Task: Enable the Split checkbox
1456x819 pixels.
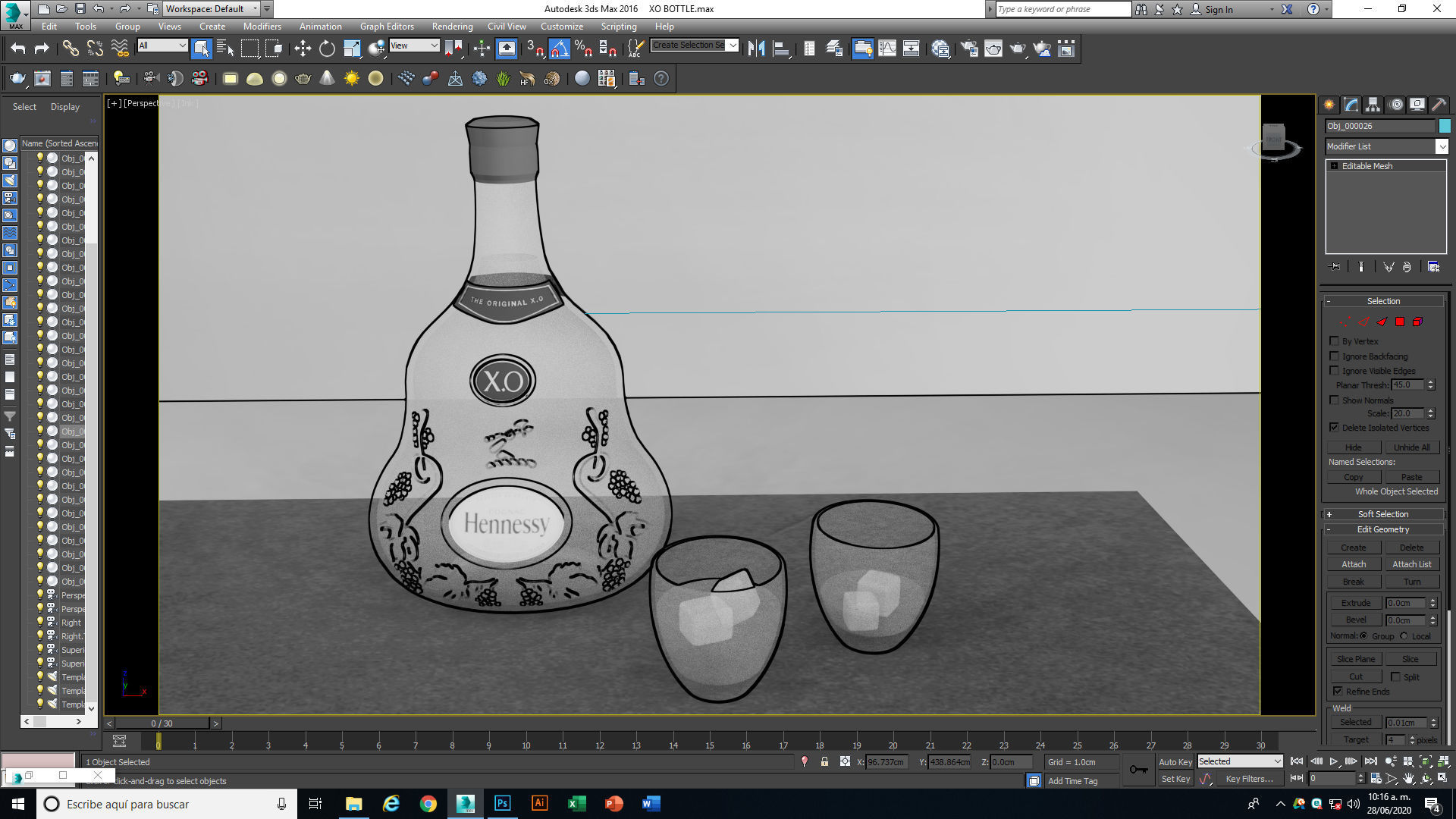Action: coord(1395,676)
